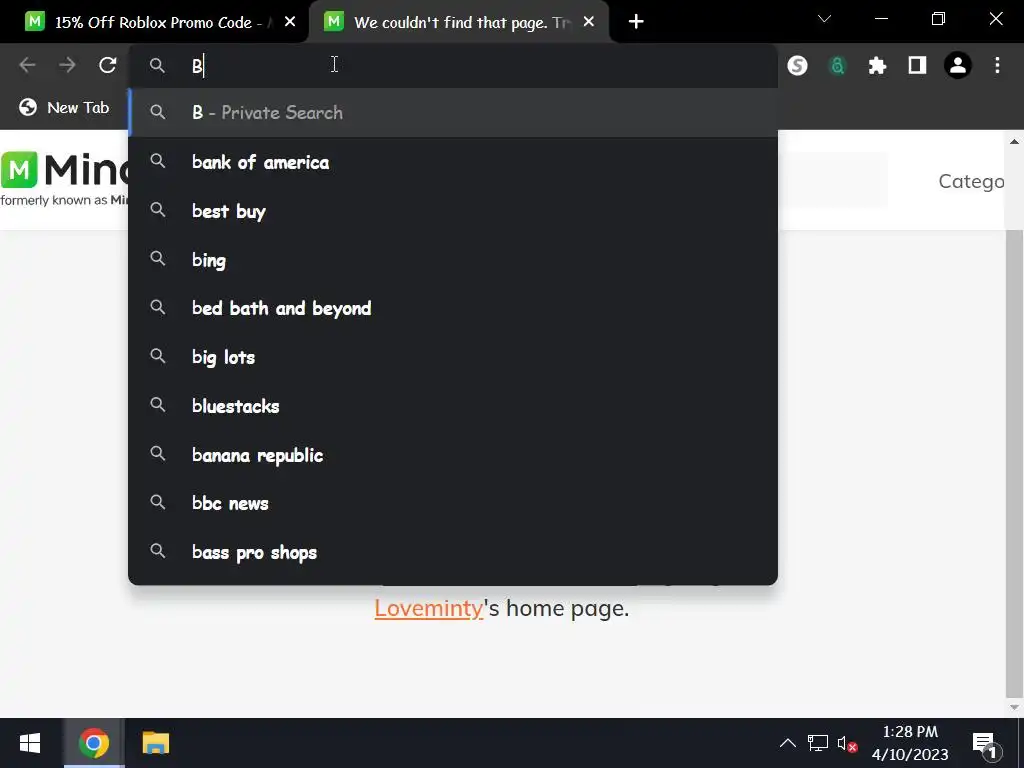Pick the bank of america suggestion
Screen dimensions: 1024x768
[453, 162]
